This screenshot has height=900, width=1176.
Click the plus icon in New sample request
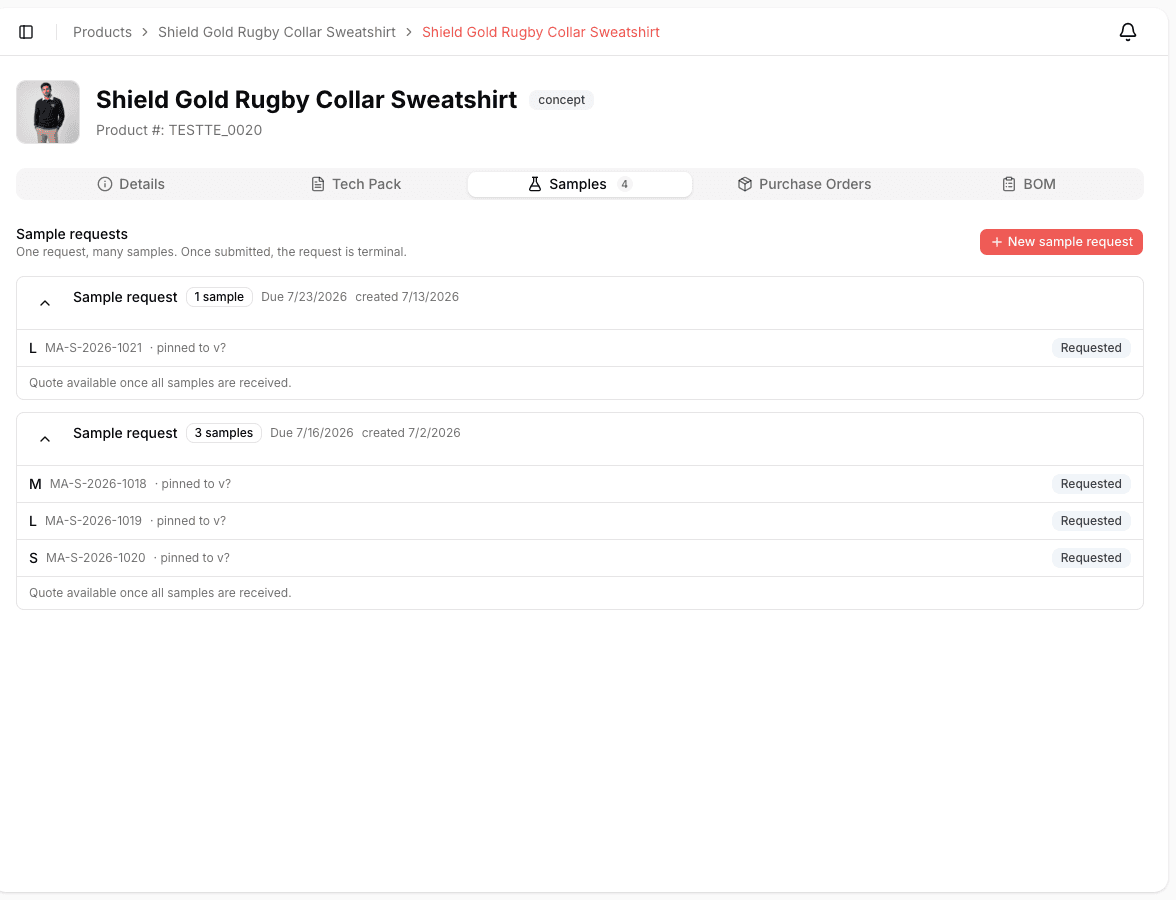(997, 242)
